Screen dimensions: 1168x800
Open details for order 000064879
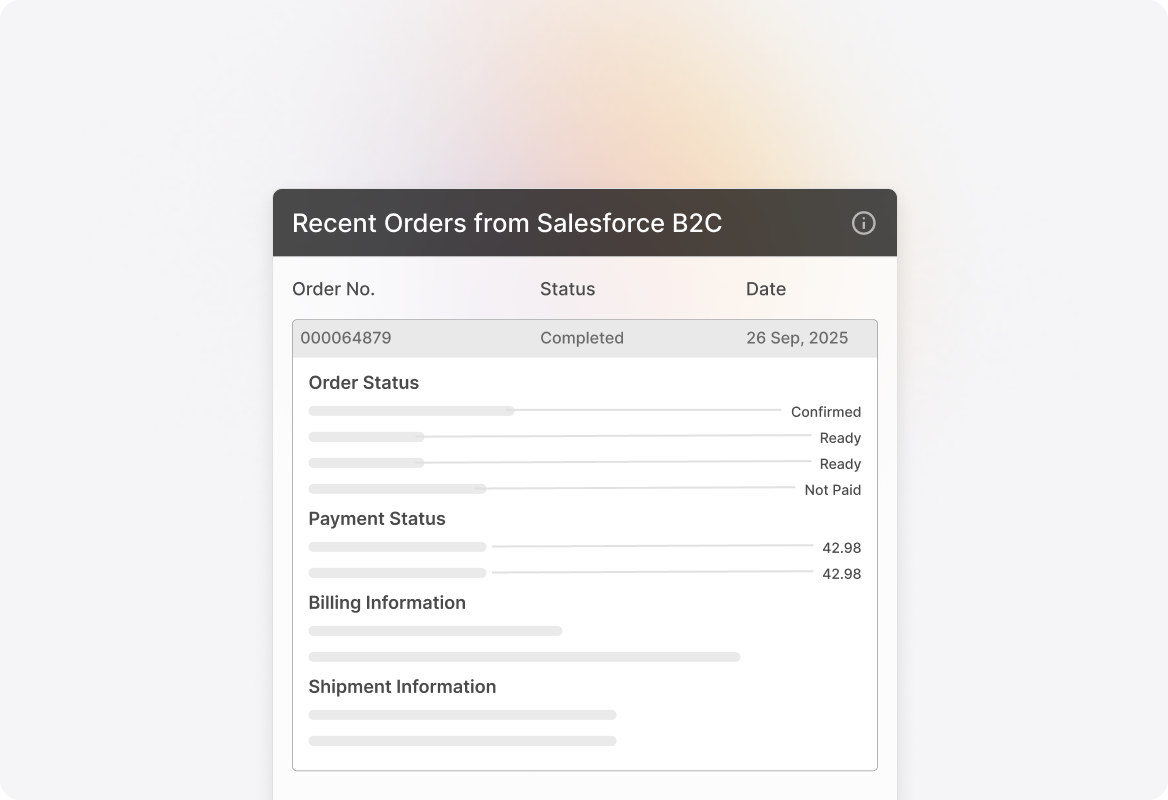coord(345,338)
